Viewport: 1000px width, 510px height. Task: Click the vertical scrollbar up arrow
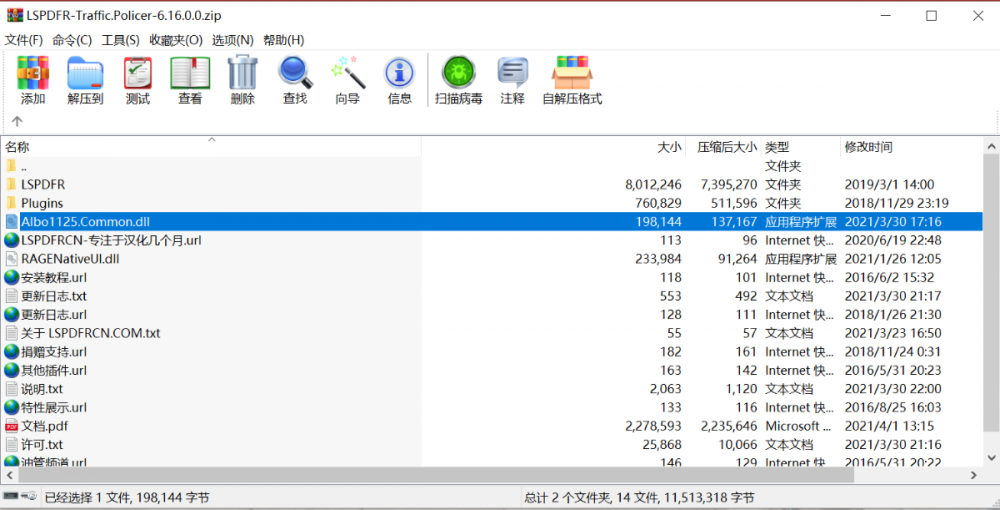[992, 147]
